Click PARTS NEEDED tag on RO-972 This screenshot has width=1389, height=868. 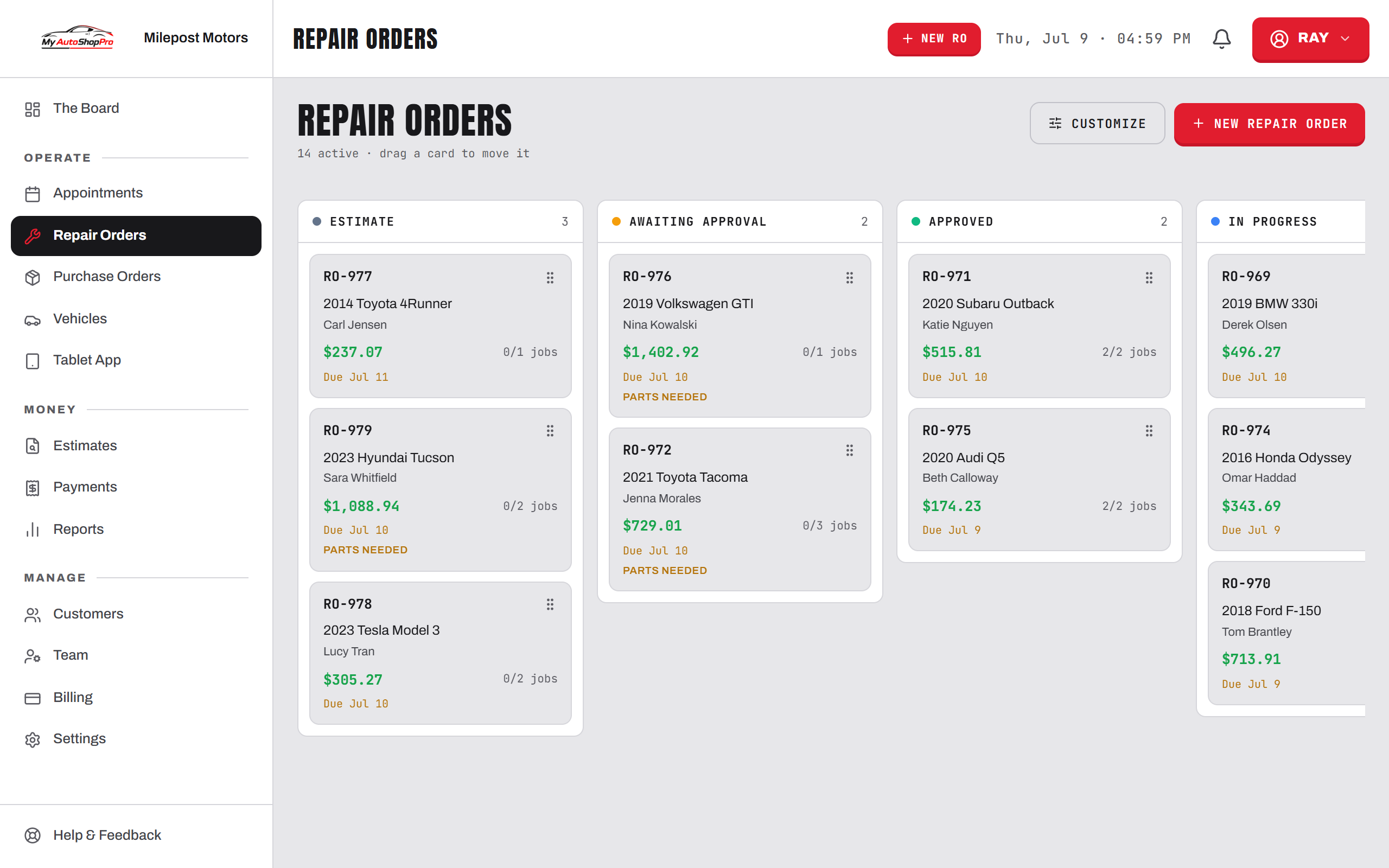tap(665, 571)
